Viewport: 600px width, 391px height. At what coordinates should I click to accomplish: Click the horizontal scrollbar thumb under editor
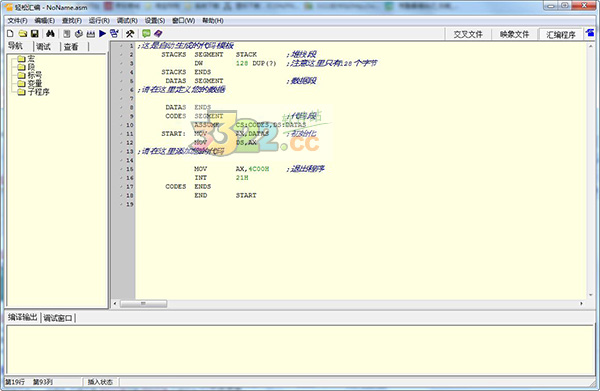pos(143,303)
